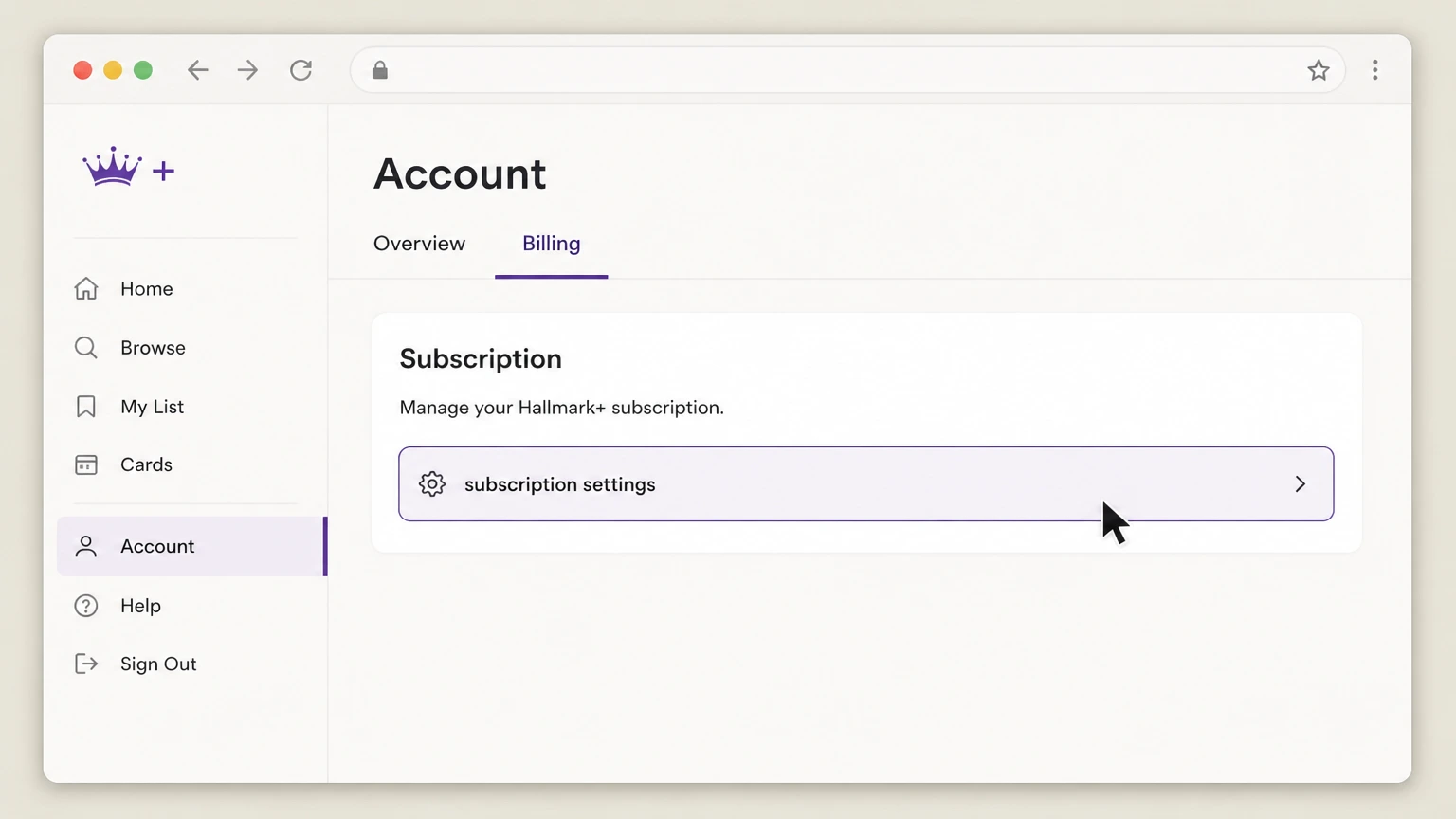The width and height of the screenshot is (1456, 819).
Task: Go back with the browser back arrow
Action: pos(197,70)
